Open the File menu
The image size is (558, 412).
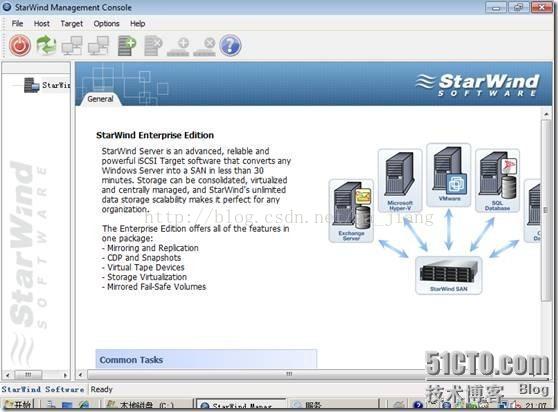[17, 23]
